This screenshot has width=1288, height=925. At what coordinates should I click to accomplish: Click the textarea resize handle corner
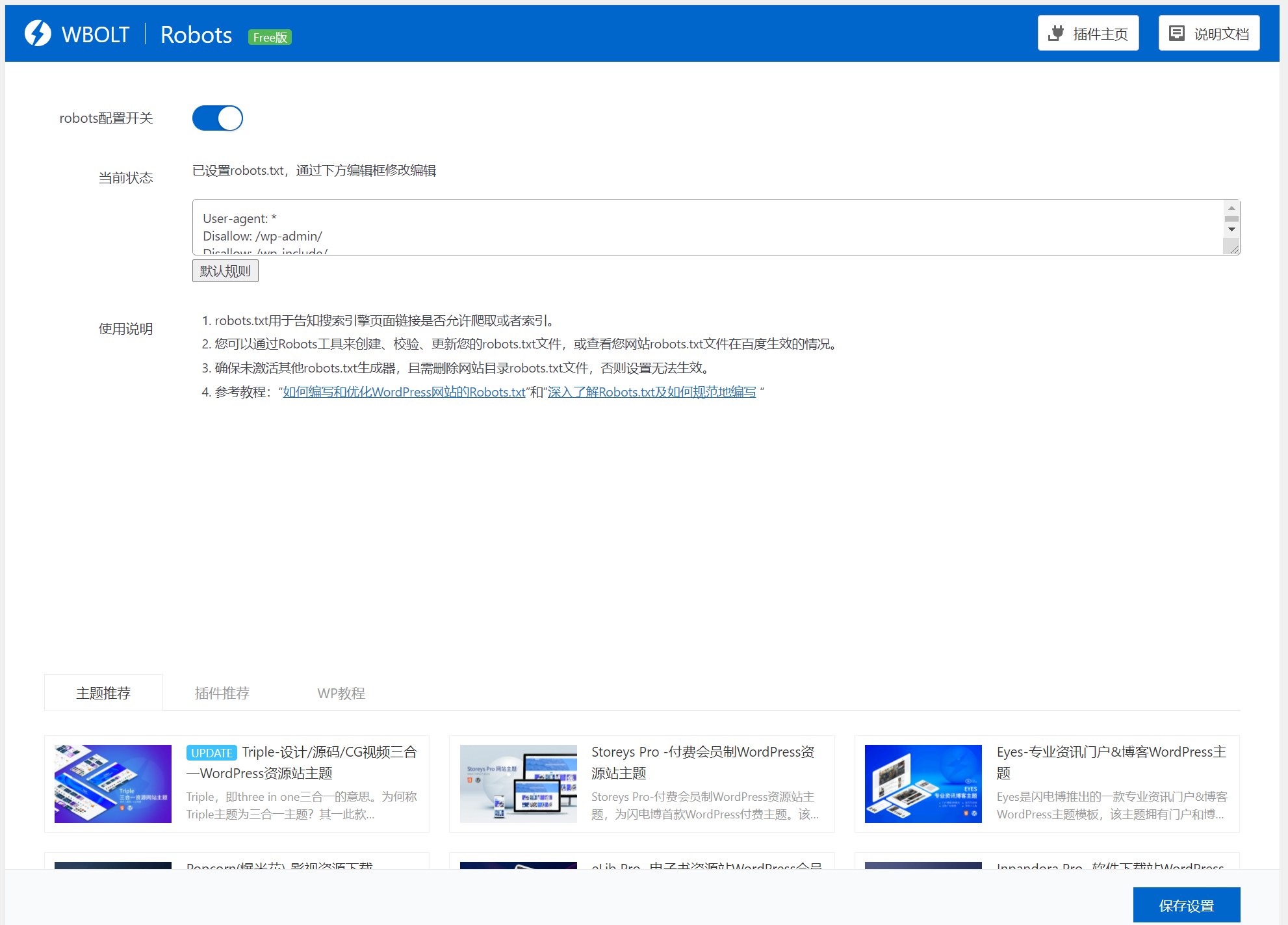click(x=1234, y=249)
